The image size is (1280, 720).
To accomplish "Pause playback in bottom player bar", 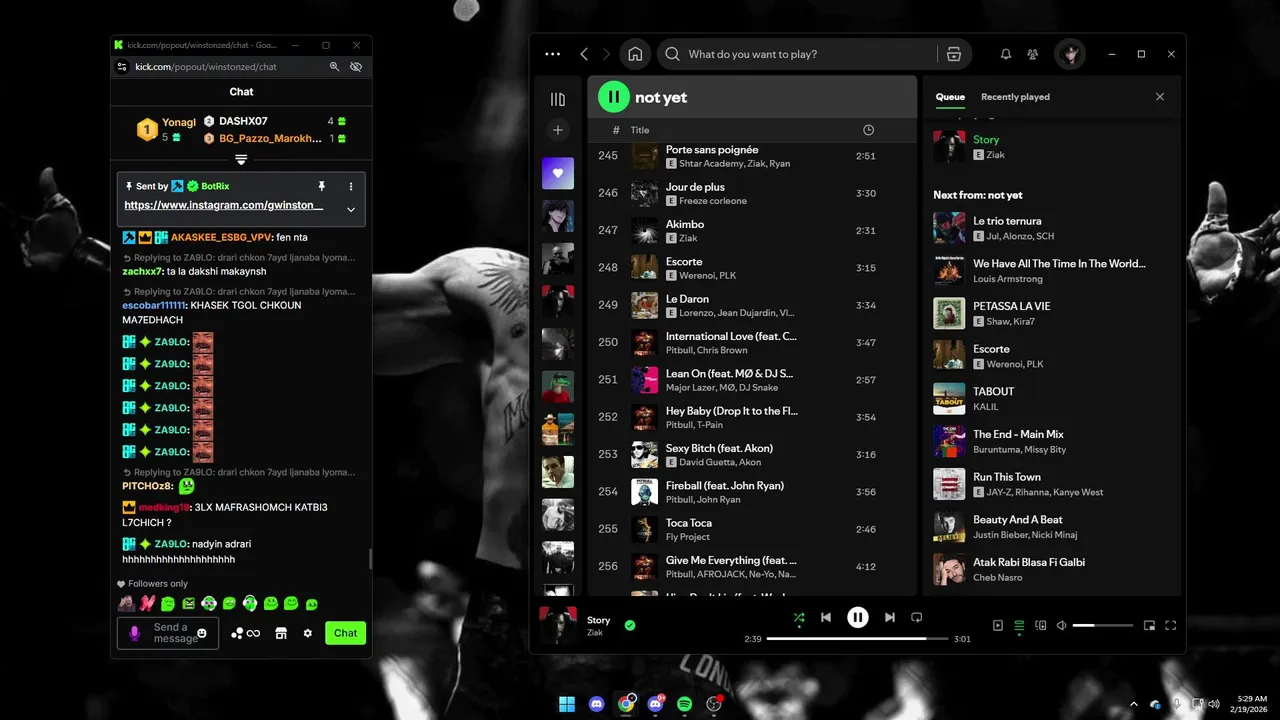I will click(858, 617).
